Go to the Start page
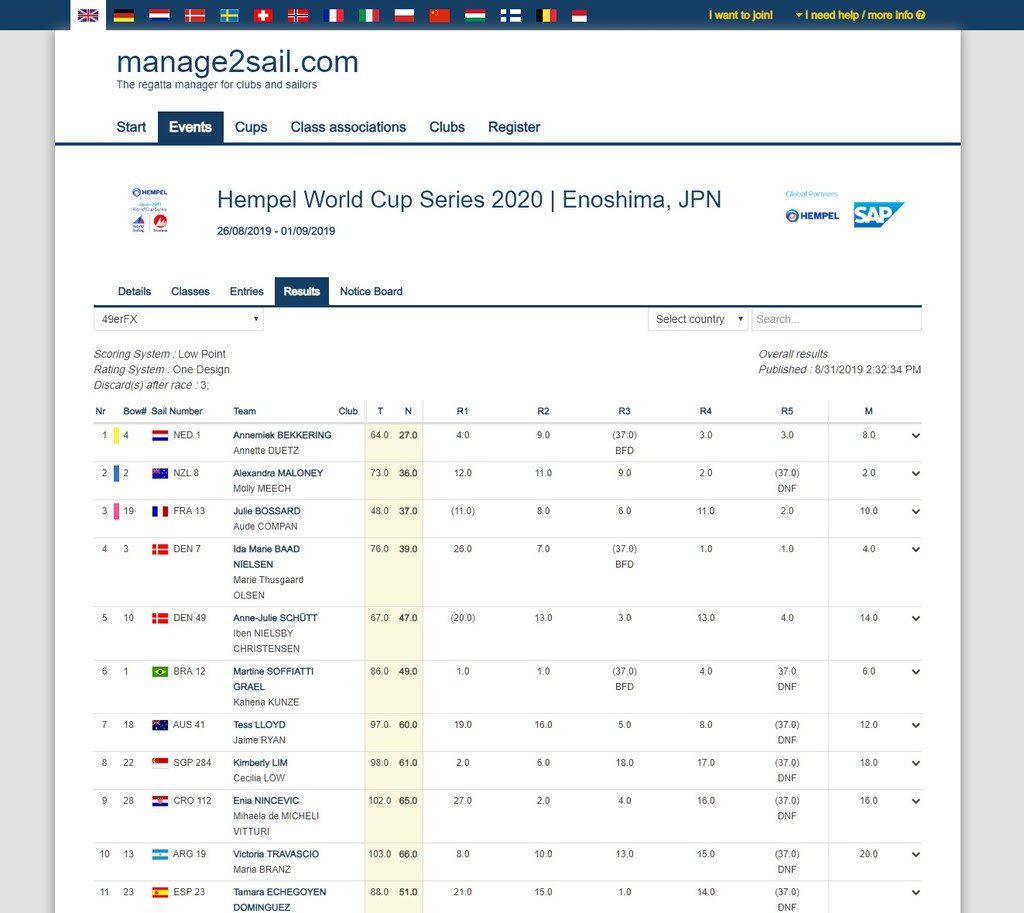The width and height of the screenshot is (1024, 913). [x=131, y=127]
